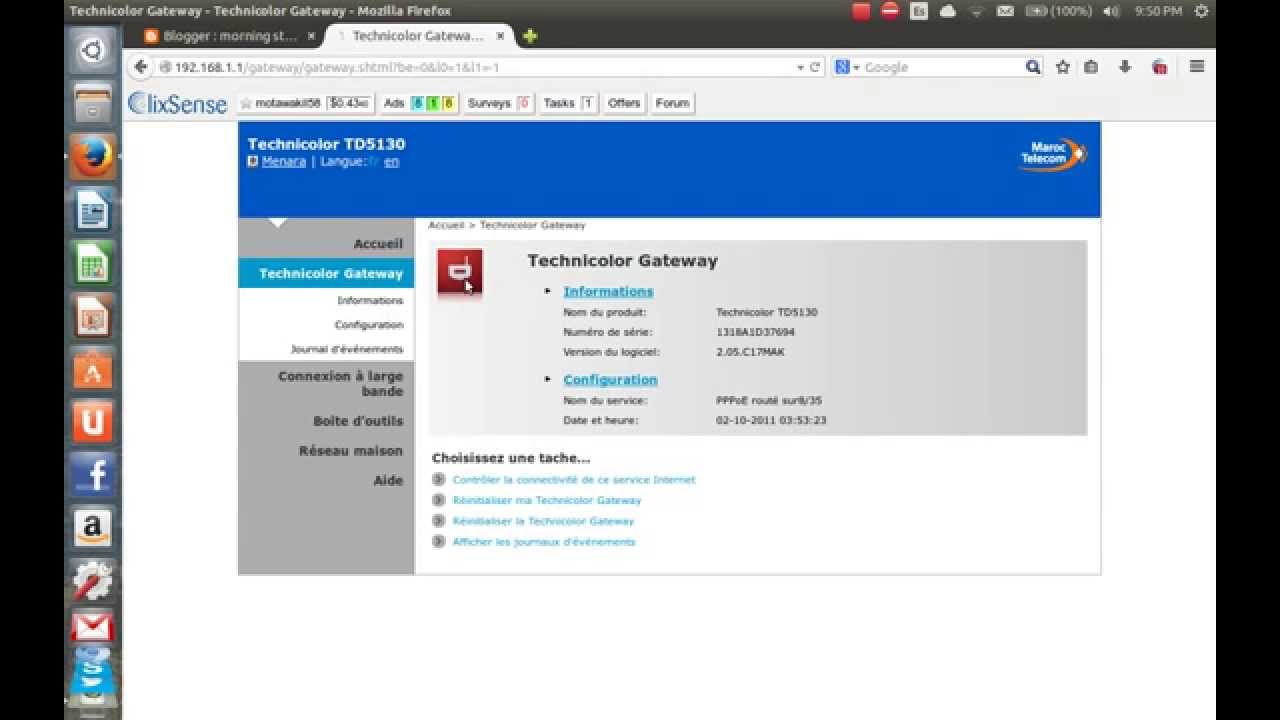Click the red gateway device icon

point(460,272)
